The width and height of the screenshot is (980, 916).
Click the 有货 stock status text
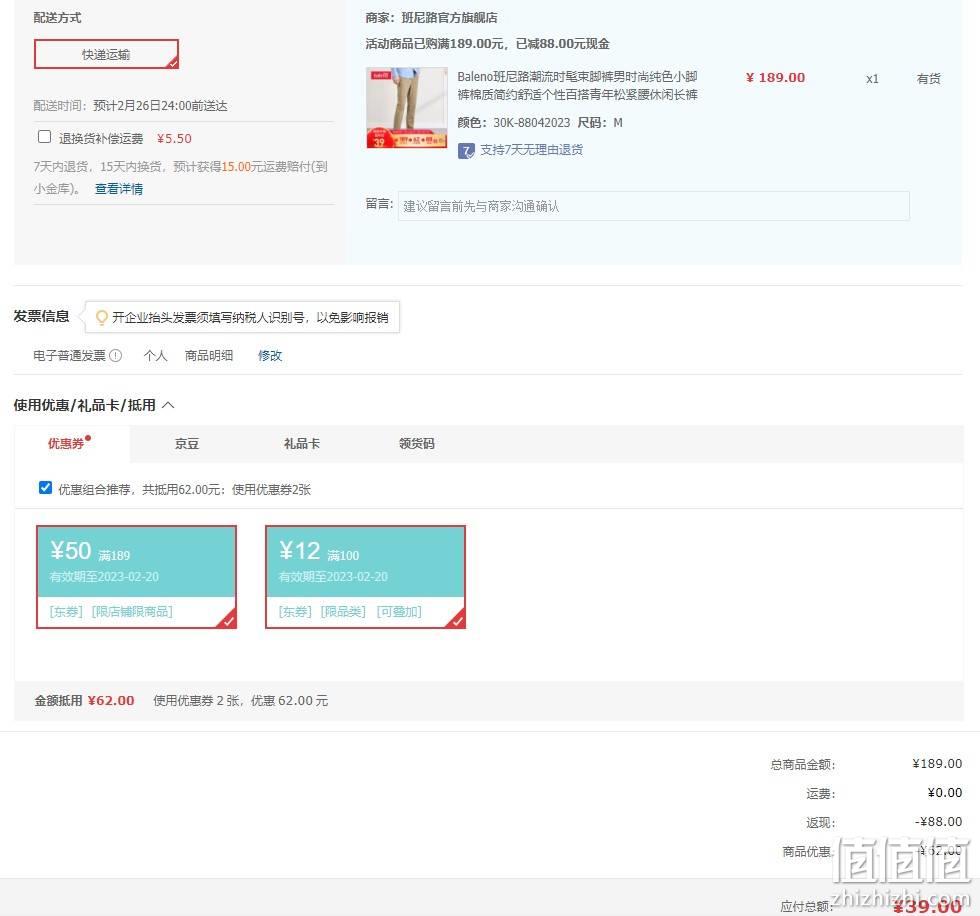(928, 79)
